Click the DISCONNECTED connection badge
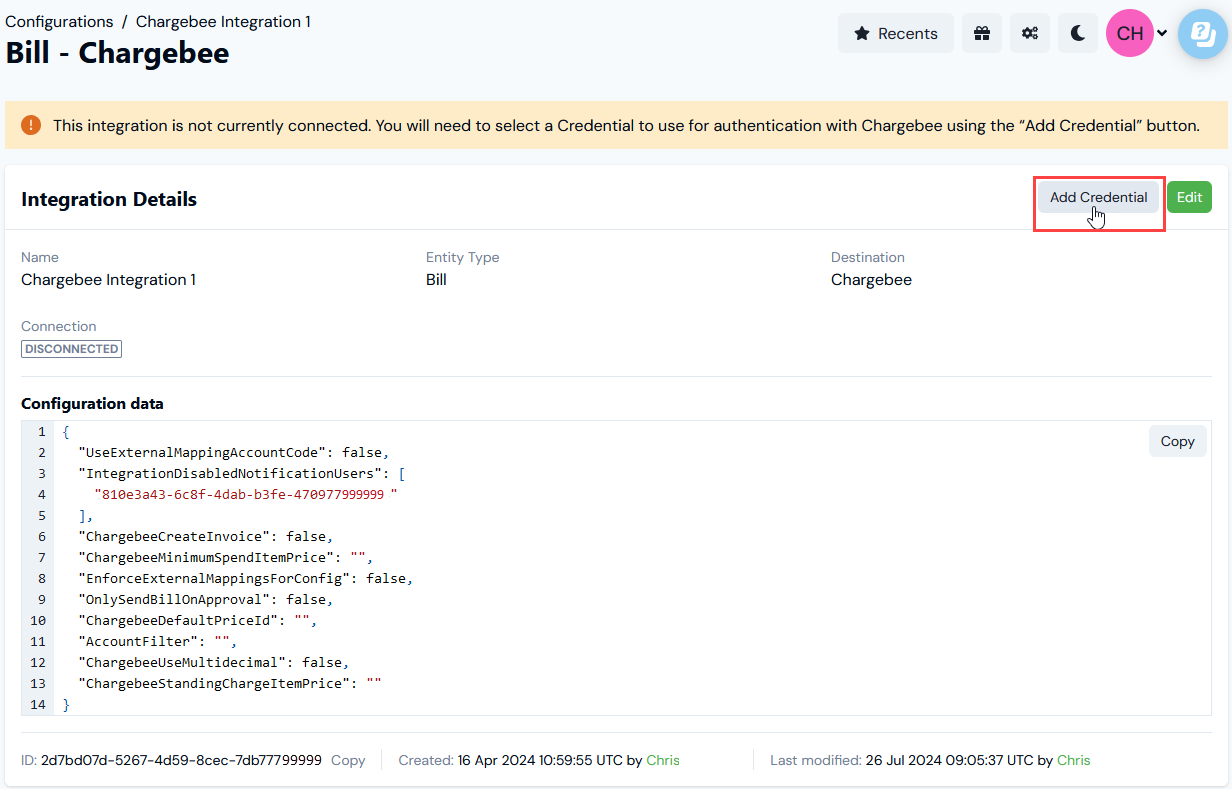The image size is (1232, 789). click(x=71, y=349)
